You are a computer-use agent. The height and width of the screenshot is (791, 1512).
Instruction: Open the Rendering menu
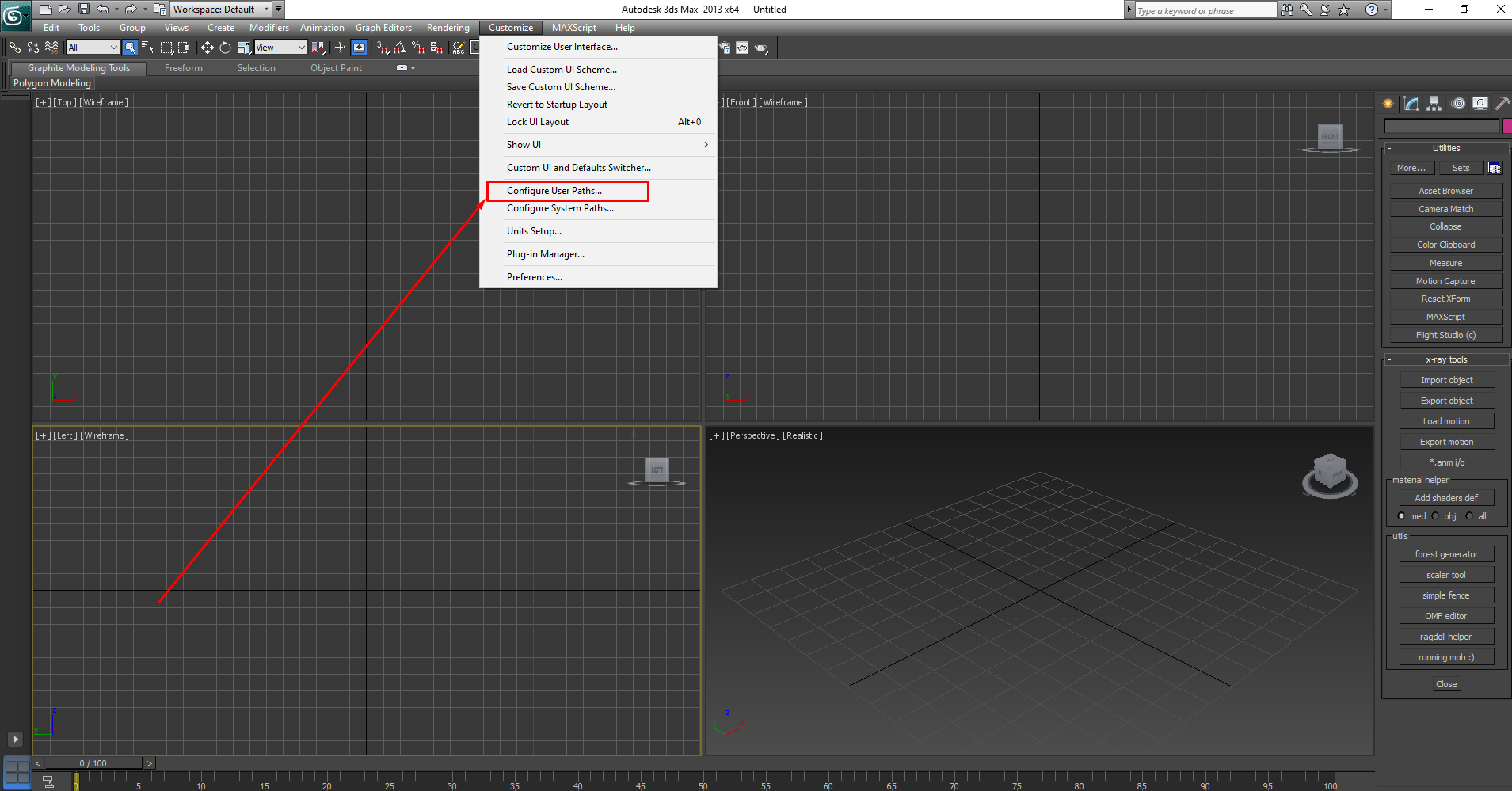point(448,28)
